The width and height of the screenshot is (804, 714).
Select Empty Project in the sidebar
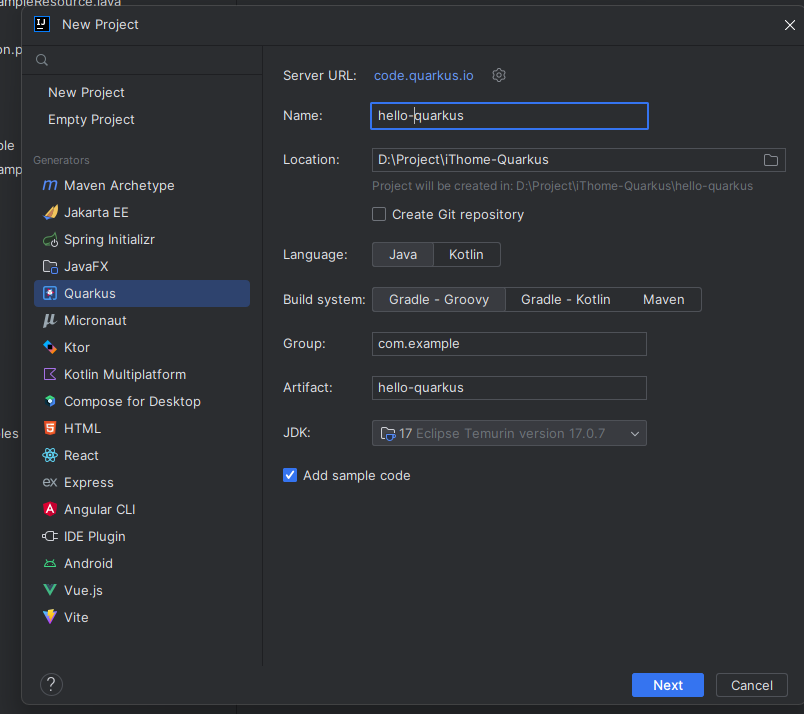click(x=91, y=120)
